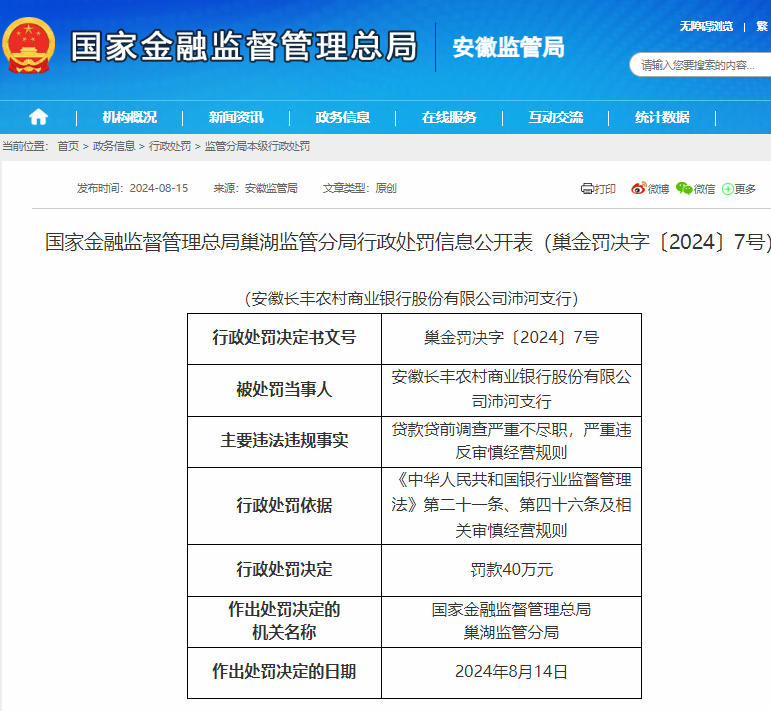The height and width of the screenshot is (711, 771).
Task: Open the 机构概况 menu
Action: (129, 117)
